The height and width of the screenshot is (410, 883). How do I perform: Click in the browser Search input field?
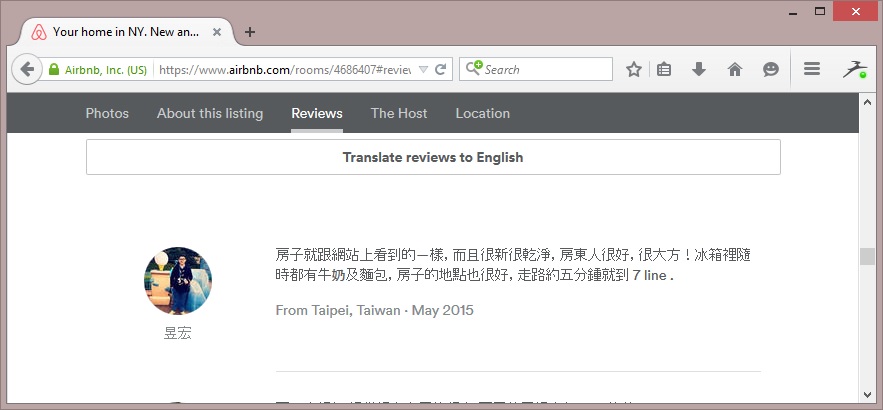point(545,69)
